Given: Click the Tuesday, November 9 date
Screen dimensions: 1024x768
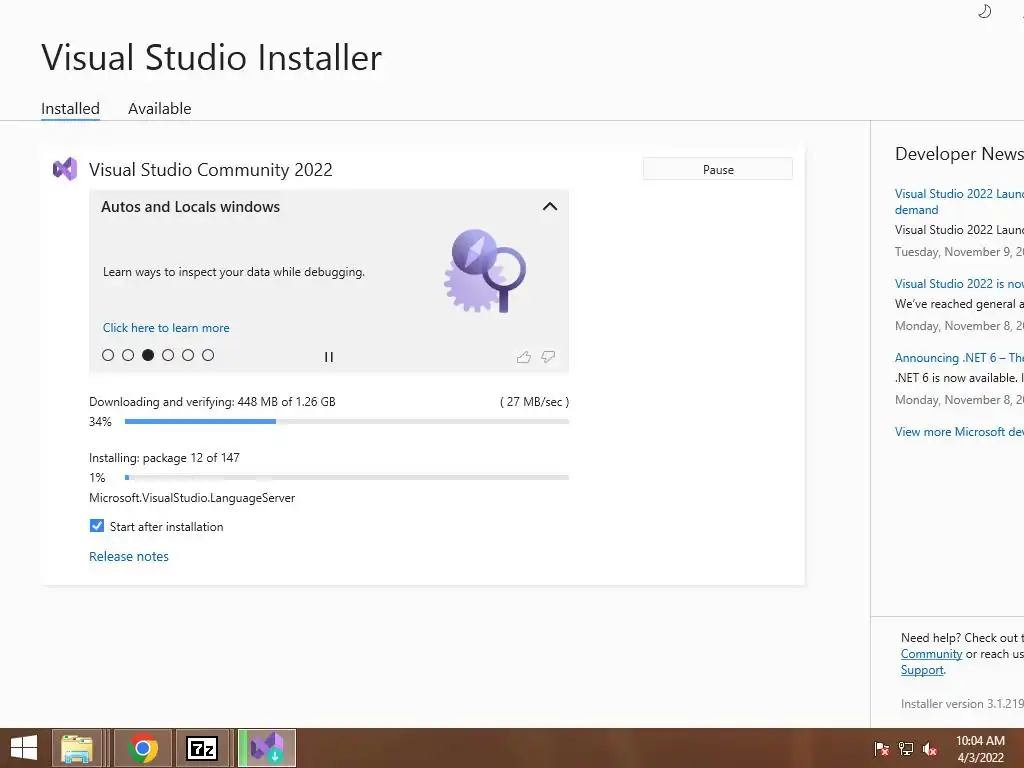Looking at the screenshot, I should 959,252.
